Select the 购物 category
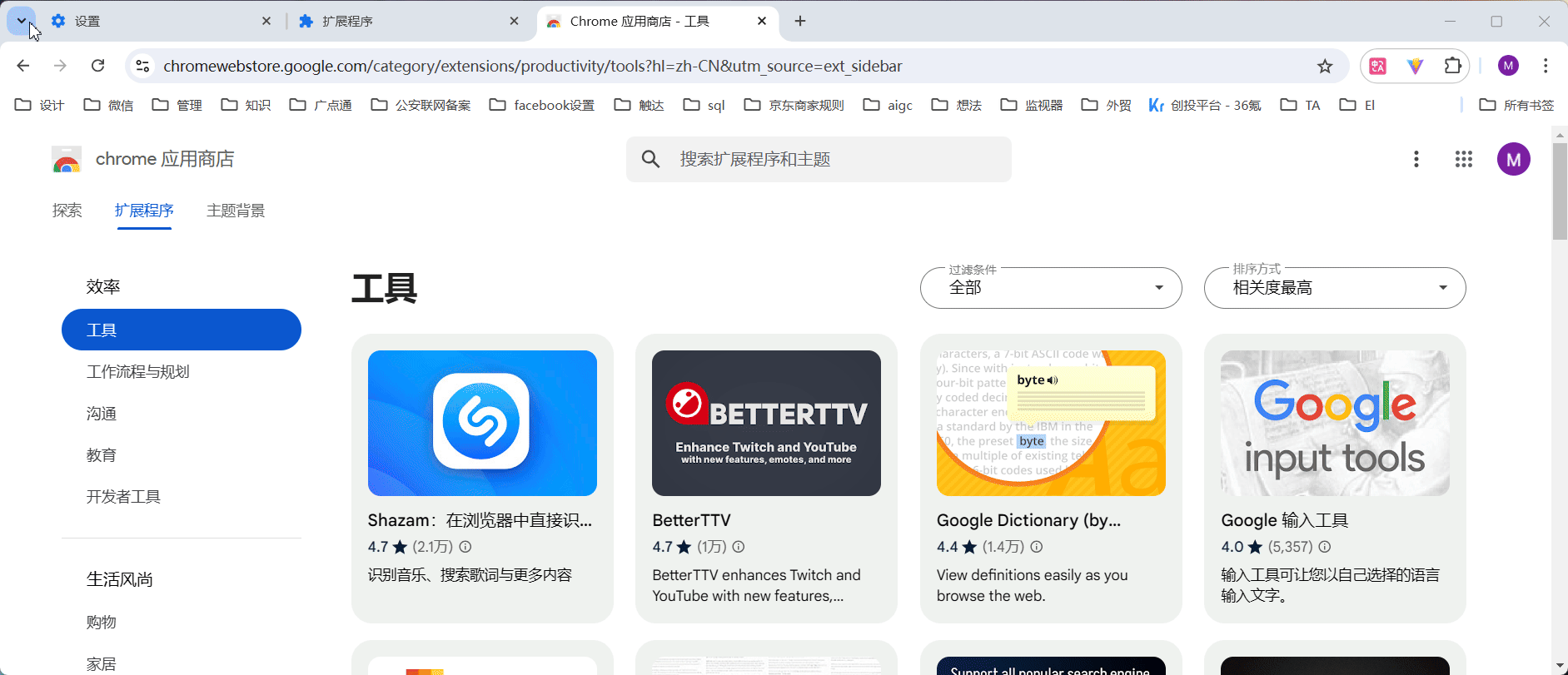 click(102, 623)
